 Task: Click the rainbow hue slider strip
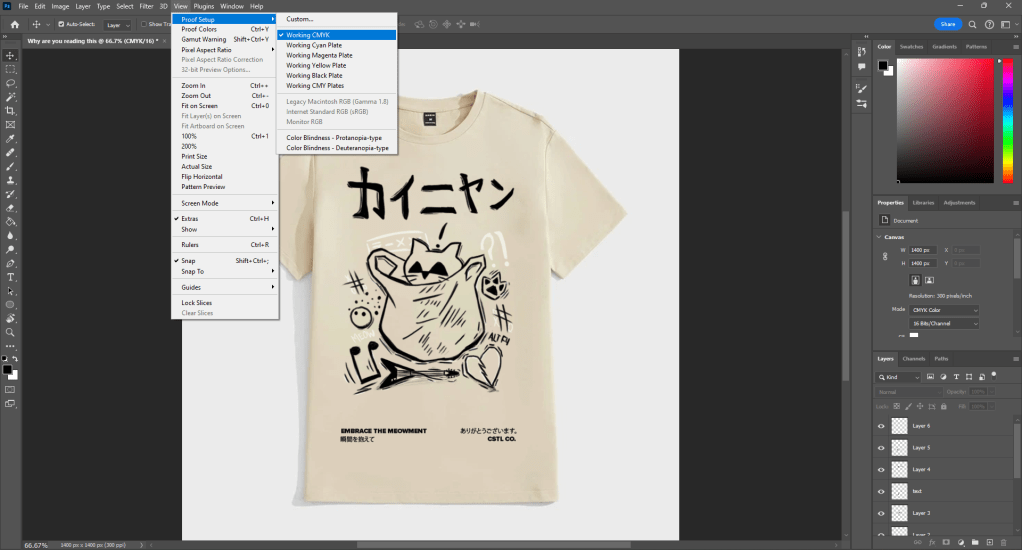coord(1007,120)
